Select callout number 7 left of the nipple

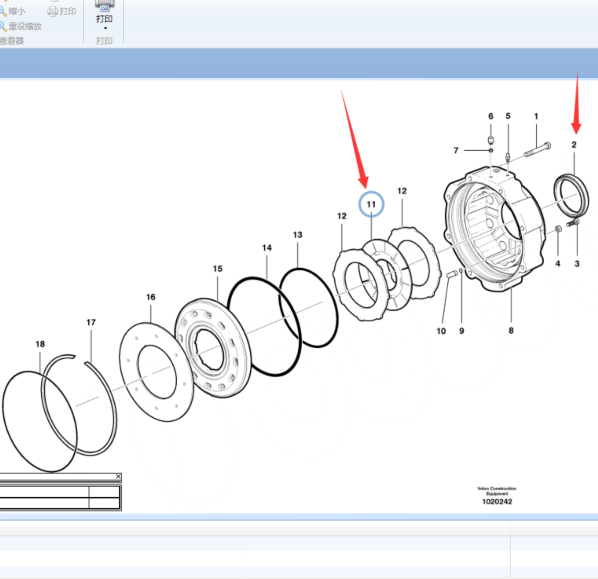tap(456, 150)
